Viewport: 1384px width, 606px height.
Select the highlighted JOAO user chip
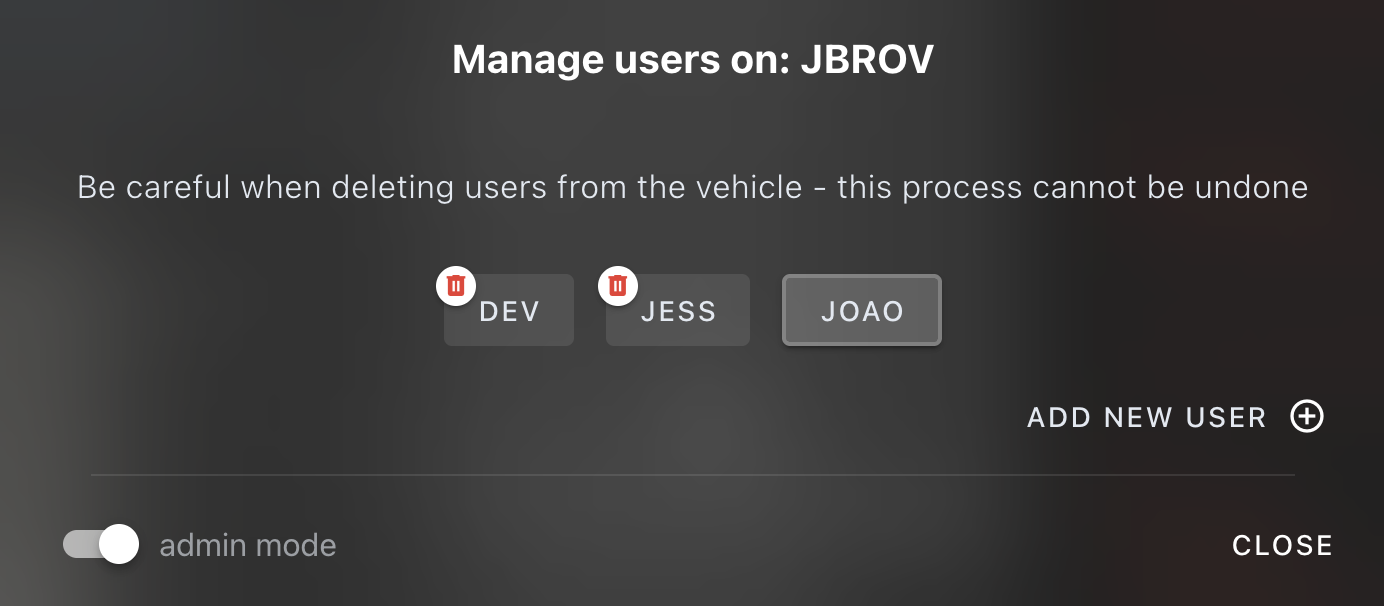point(861,310)
